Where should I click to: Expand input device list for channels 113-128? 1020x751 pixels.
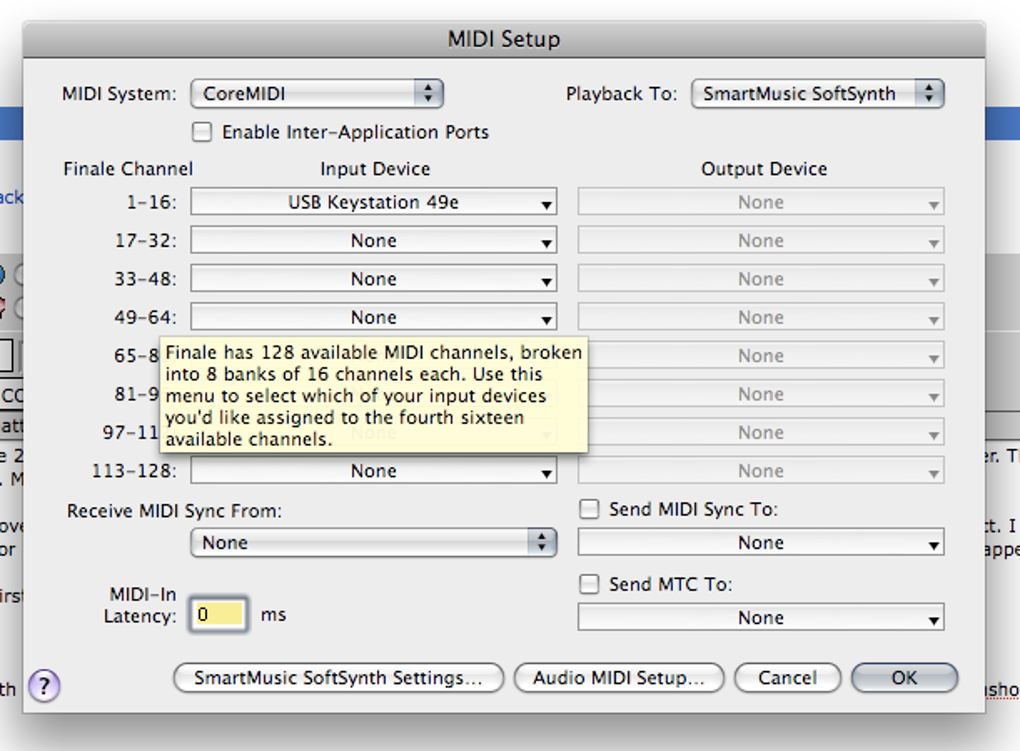pyautogui.click(x=373, y=471)
